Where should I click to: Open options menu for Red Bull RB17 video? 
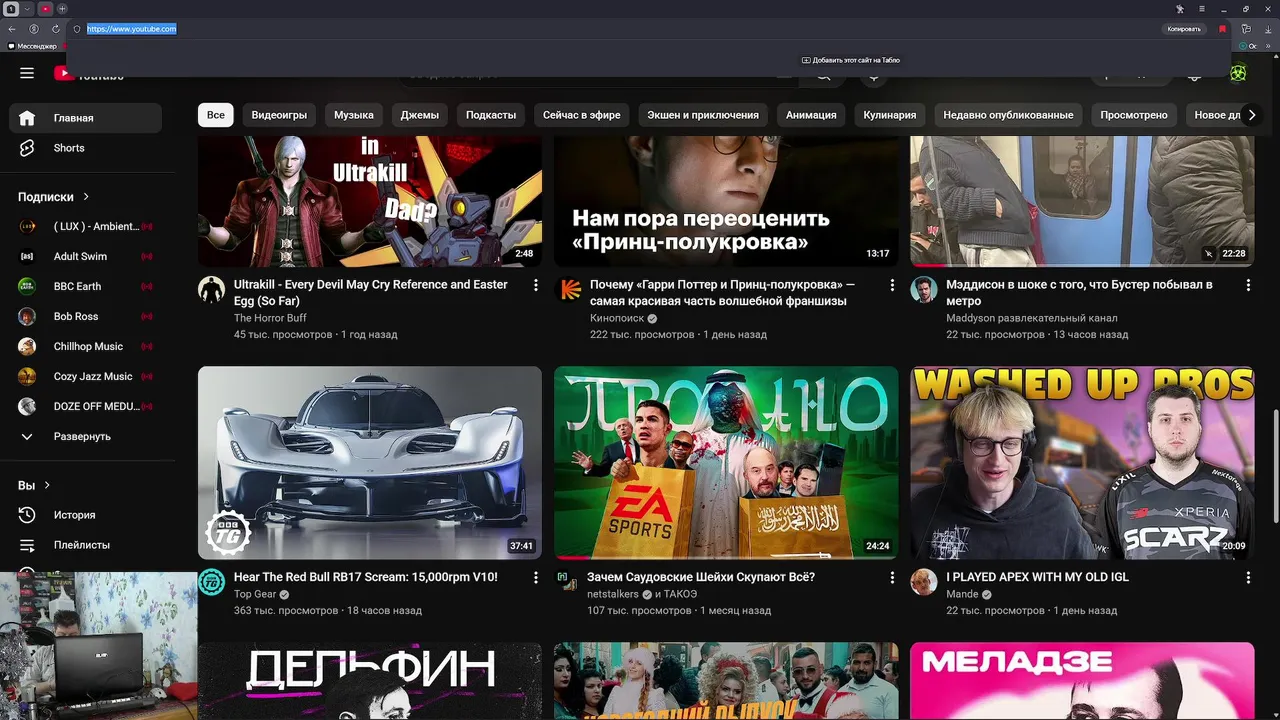pyautogui.click(x=536, y=578)
